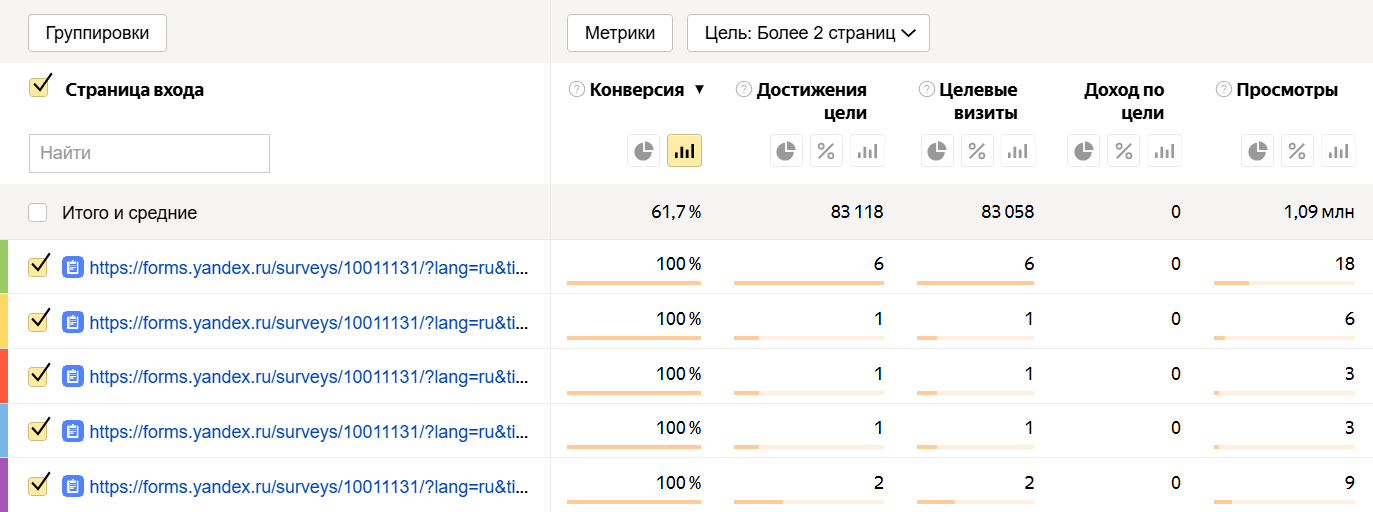This screenshot has width=1373, height=512.
Task: Click sort arrow next to Конверсия
Action: [699, 90]
